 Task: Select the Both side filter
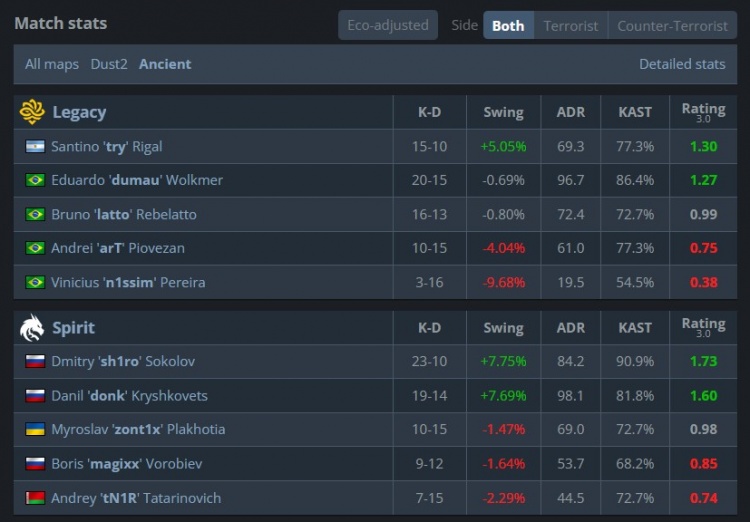(508, 25)
